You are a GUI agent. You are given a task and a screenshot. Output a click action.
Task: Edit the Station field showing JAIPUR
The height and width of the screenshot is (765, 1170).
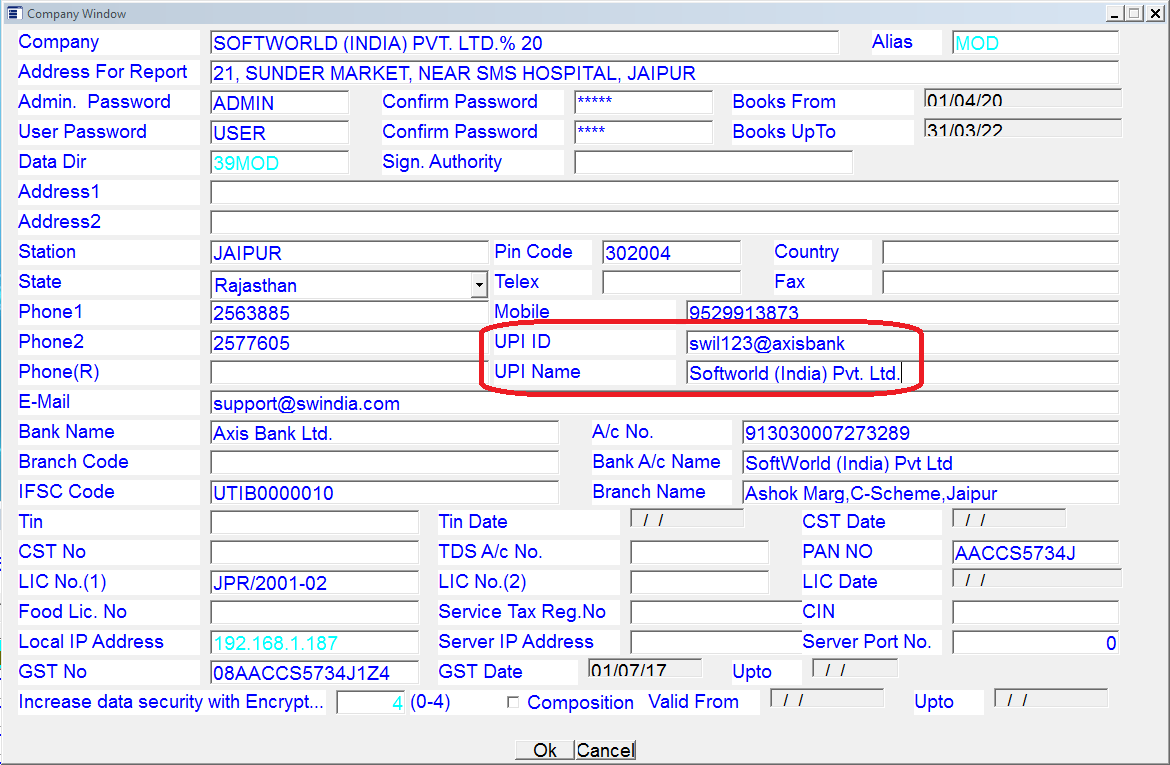click(x=349, y=252)
